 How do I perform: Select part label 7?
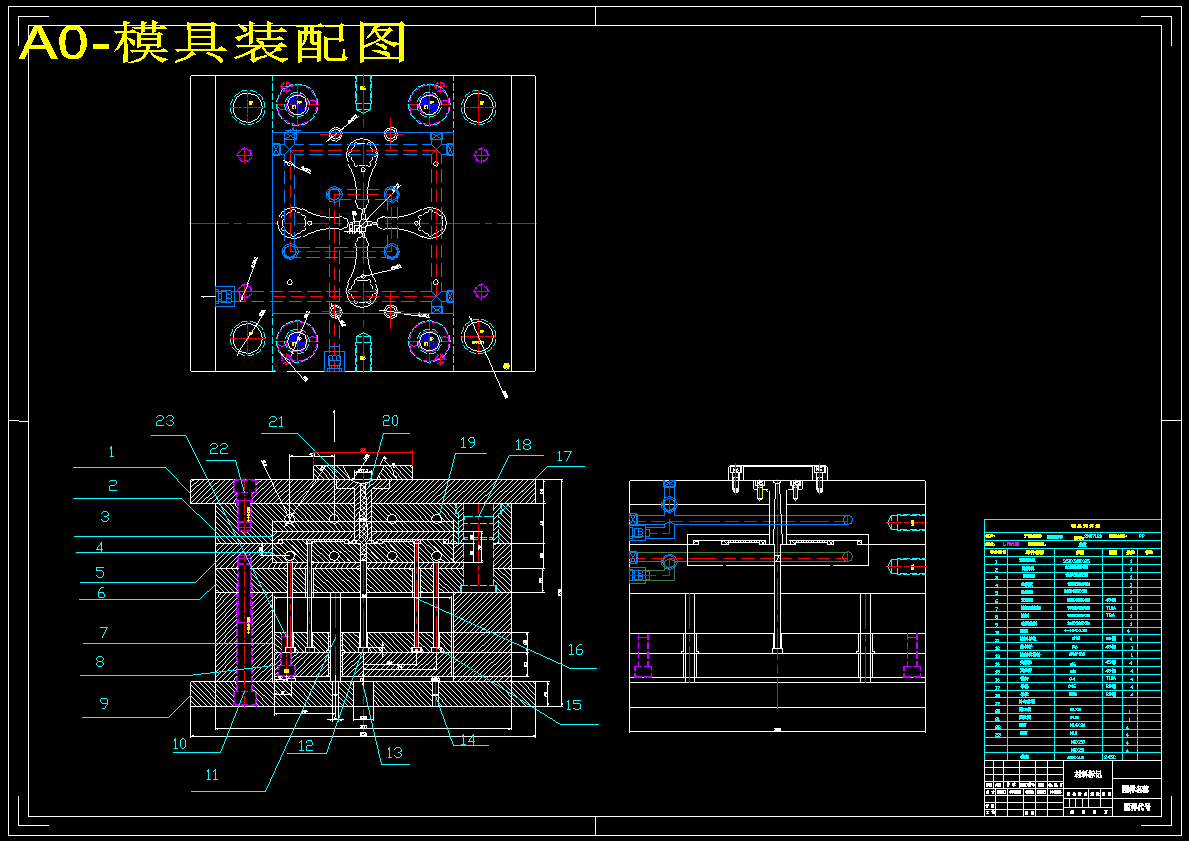tap(104, 632)
